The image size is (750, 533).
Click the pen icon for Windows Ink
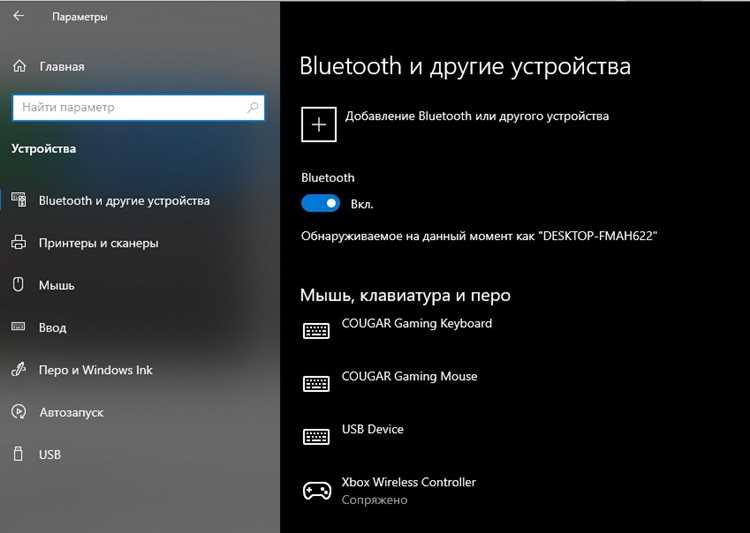18,370
